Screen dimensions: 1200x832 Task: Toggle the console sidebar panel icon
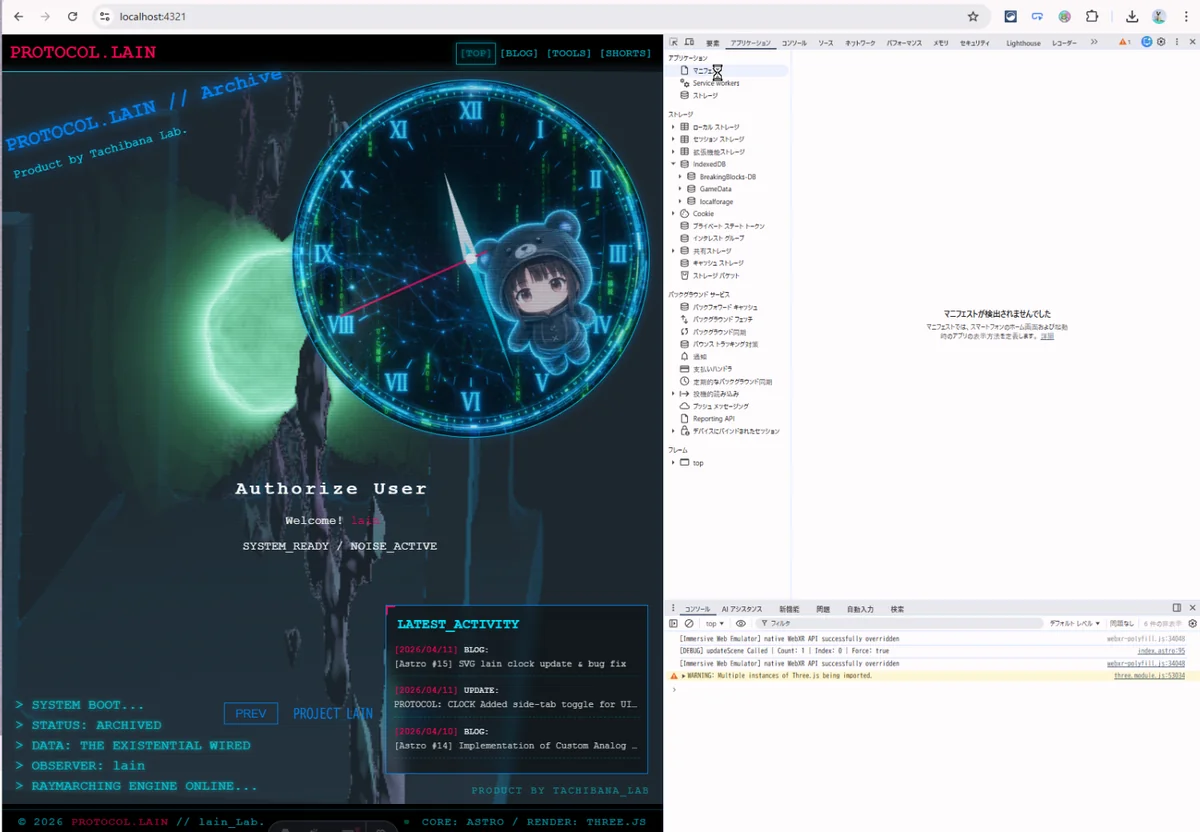pyautogui.click(x=674, y=623)
